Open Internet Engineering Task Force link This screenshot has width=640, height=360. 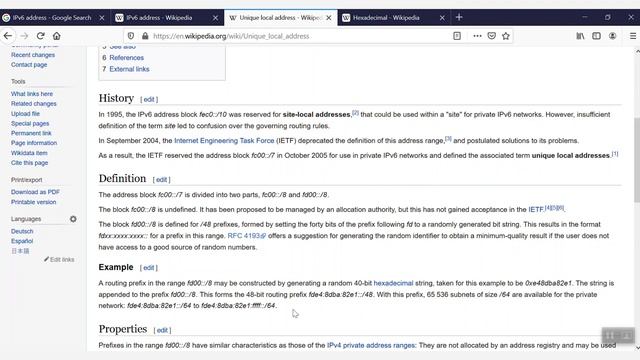[224, 140]
